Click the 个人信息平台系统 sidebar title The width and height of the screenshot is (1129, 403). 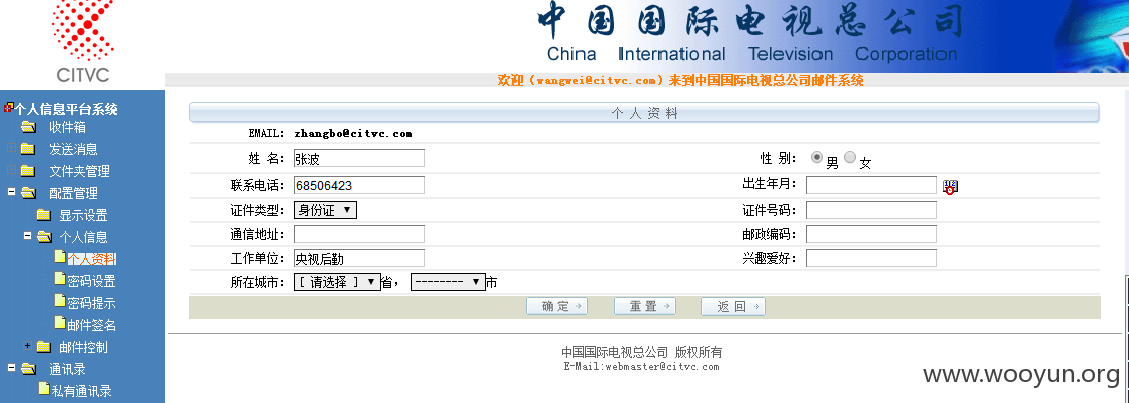[x=66, y=109]
